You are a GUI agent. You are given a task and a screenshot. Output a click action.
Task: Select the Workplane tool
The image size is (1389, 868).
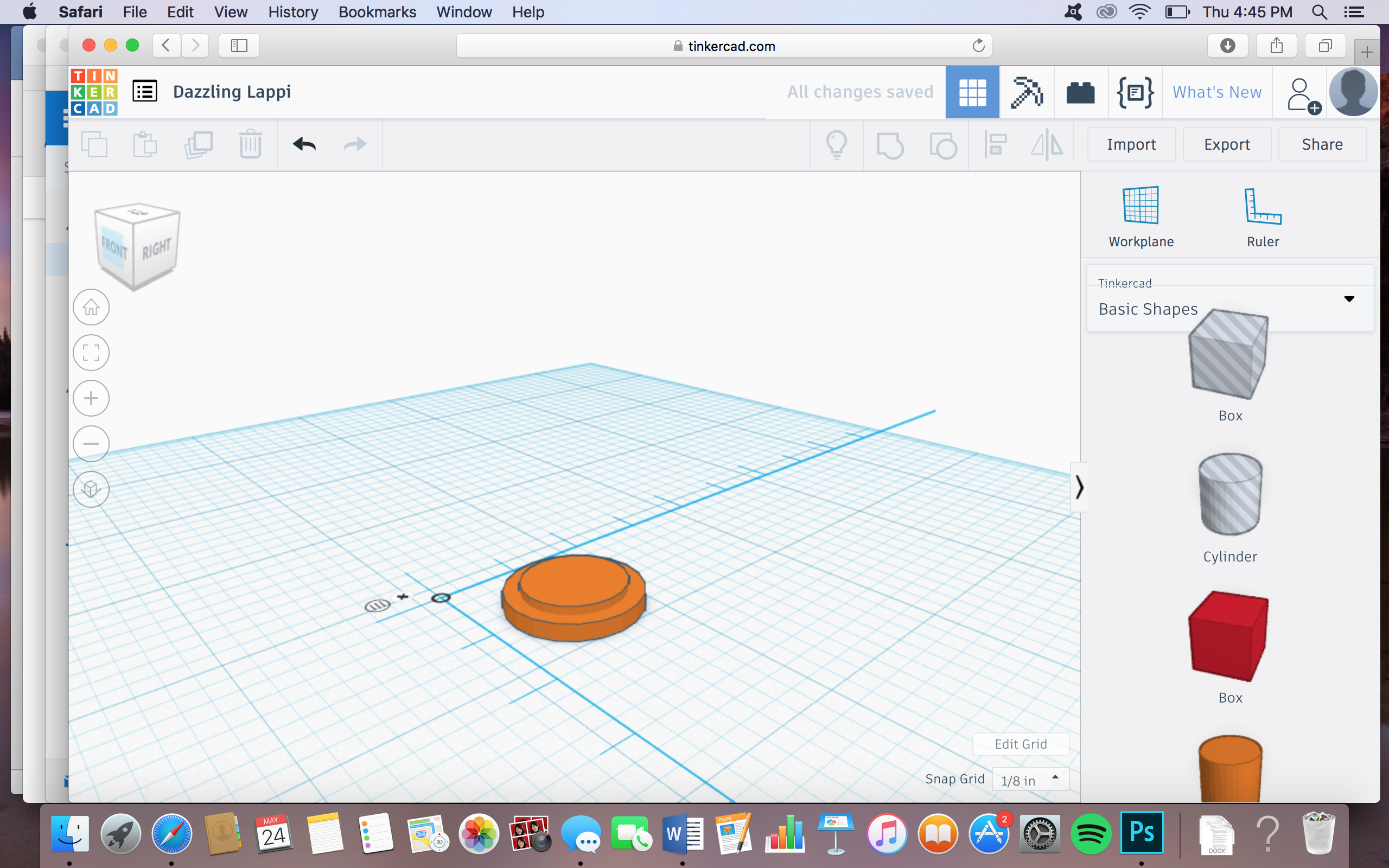(1141, 217)
